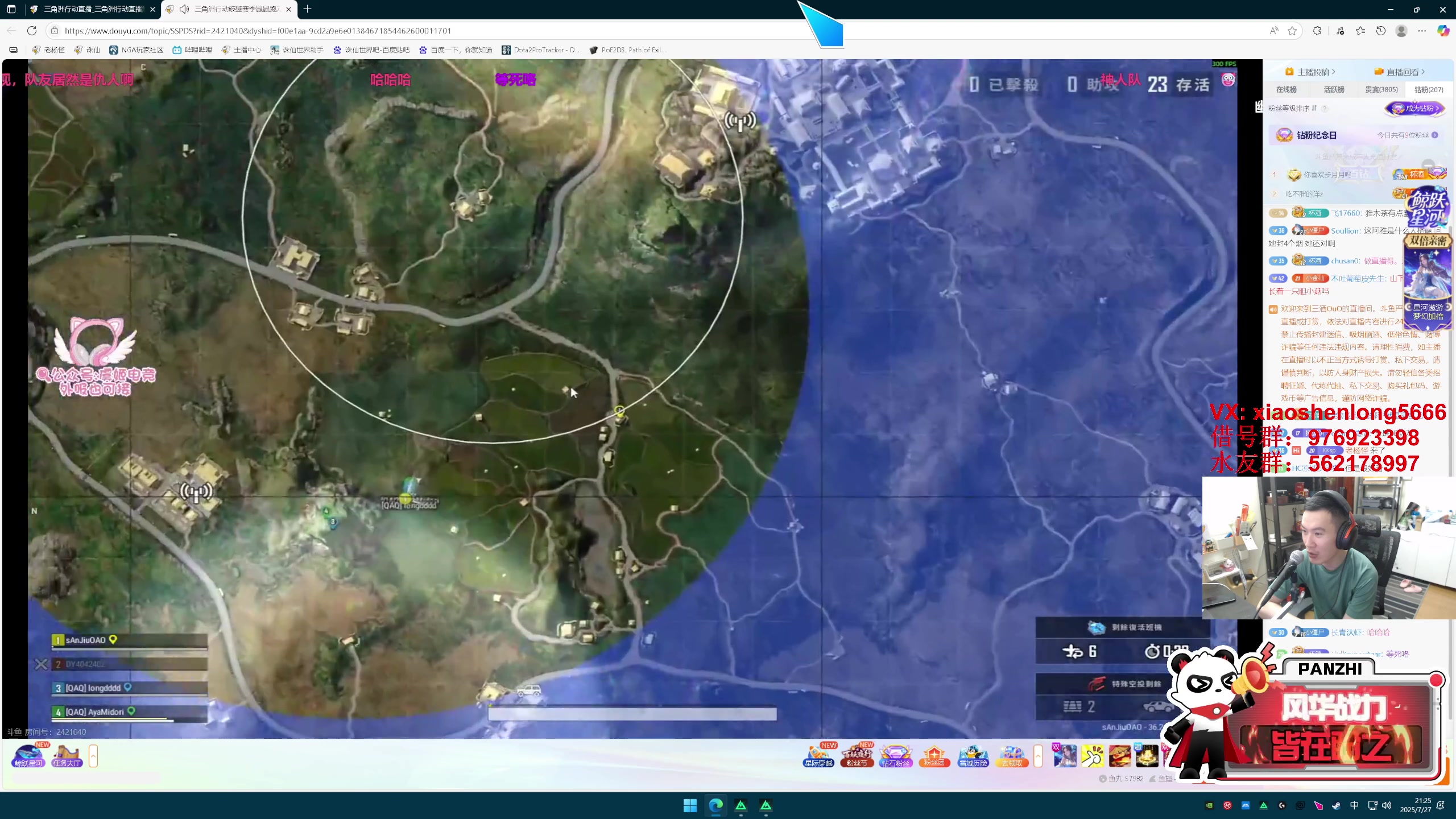Select the 钻粉(207) tab
The image size is (1456, 819).
pyautogui.click(x=1429, y=90)
